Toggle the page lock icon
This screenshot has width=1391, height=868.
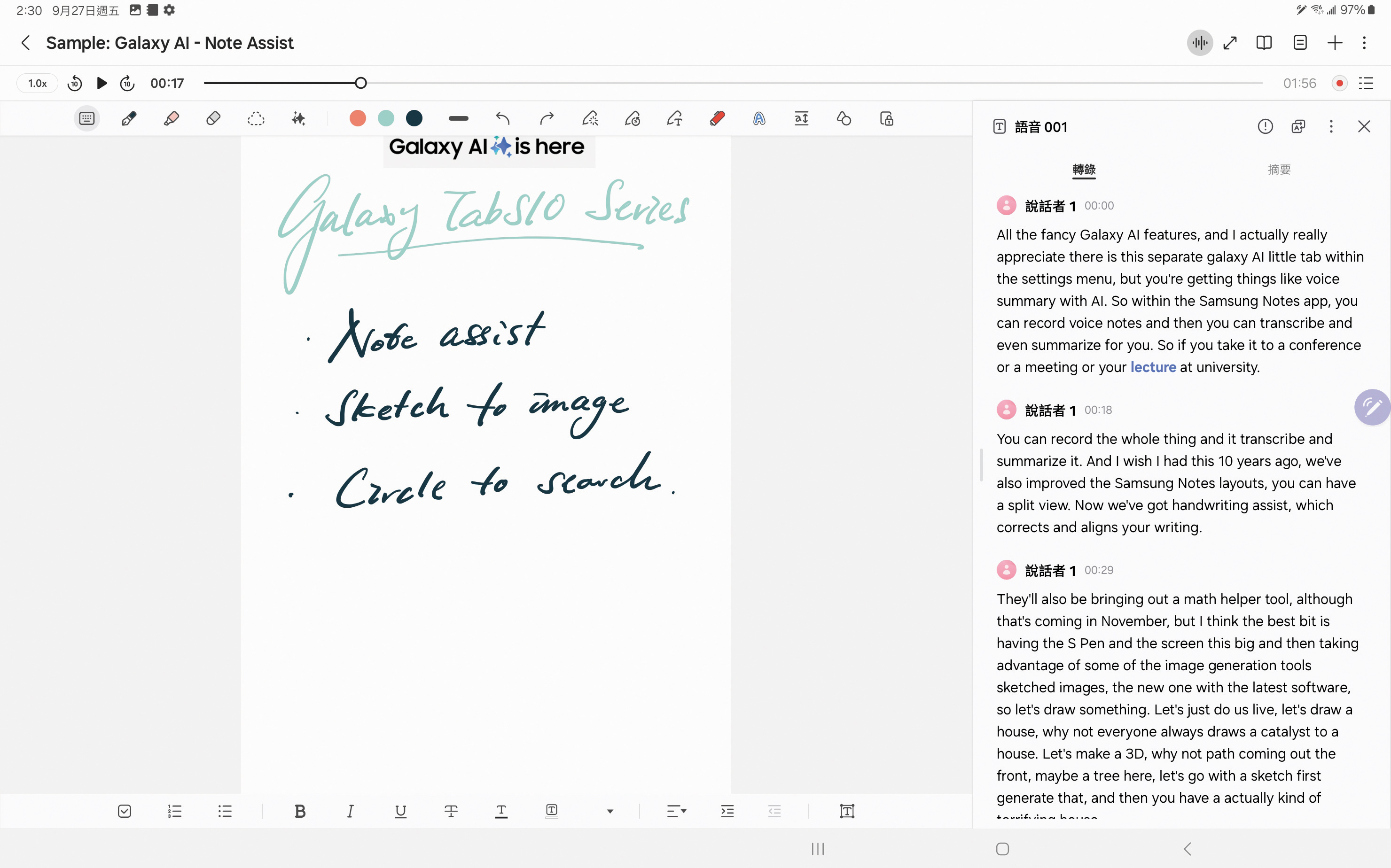pyautogui.click(x=887, y=119)
